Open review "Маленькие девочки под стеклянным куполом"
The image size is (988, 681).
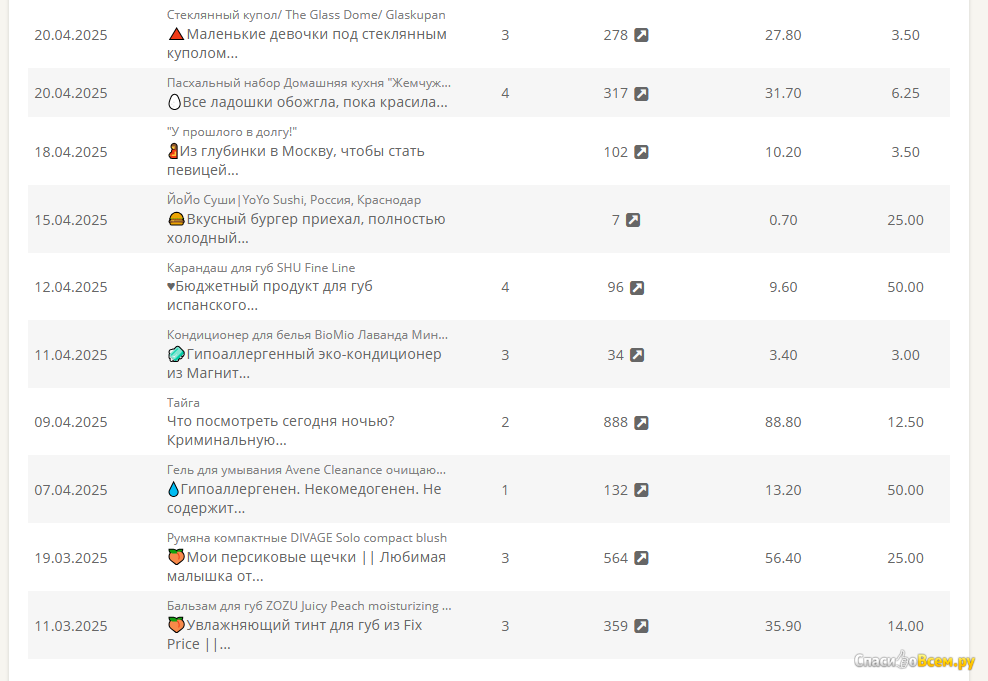pyautogui.click(x=307, y=43)
